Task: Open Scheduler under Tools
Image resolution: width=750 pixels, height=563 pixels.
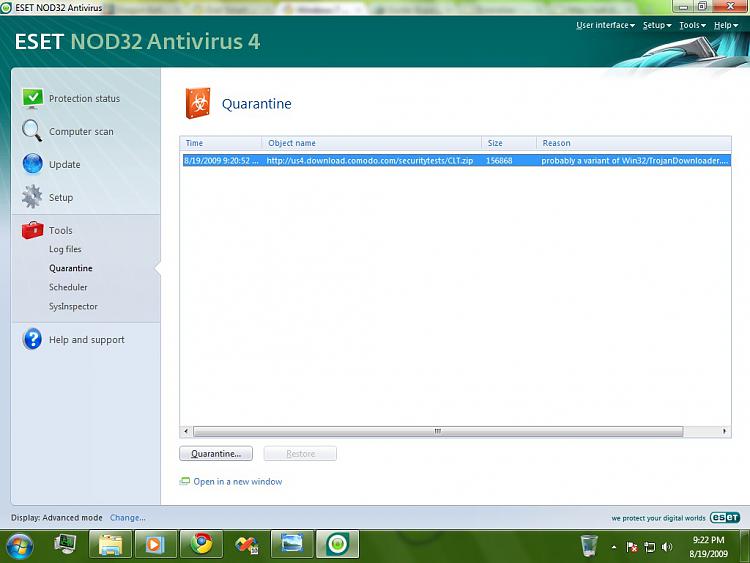Action: point(68,287)
